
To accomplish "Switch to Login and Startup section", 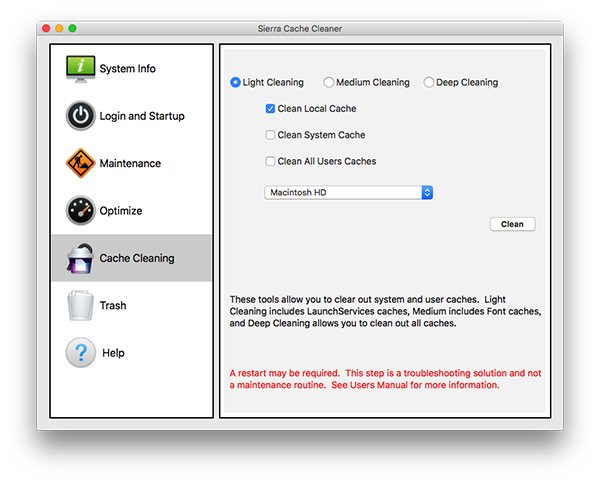I will 142,116.
